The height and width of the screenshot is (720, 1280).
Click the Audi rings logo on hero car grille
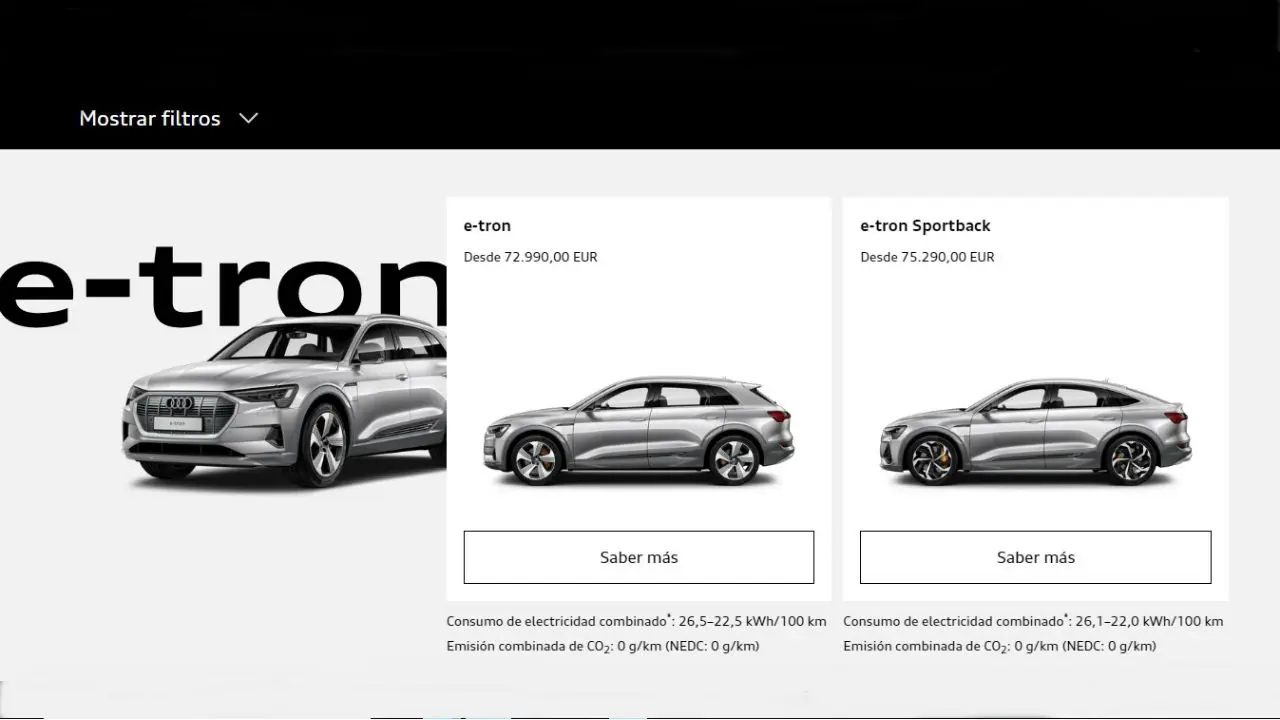[180, 404]
